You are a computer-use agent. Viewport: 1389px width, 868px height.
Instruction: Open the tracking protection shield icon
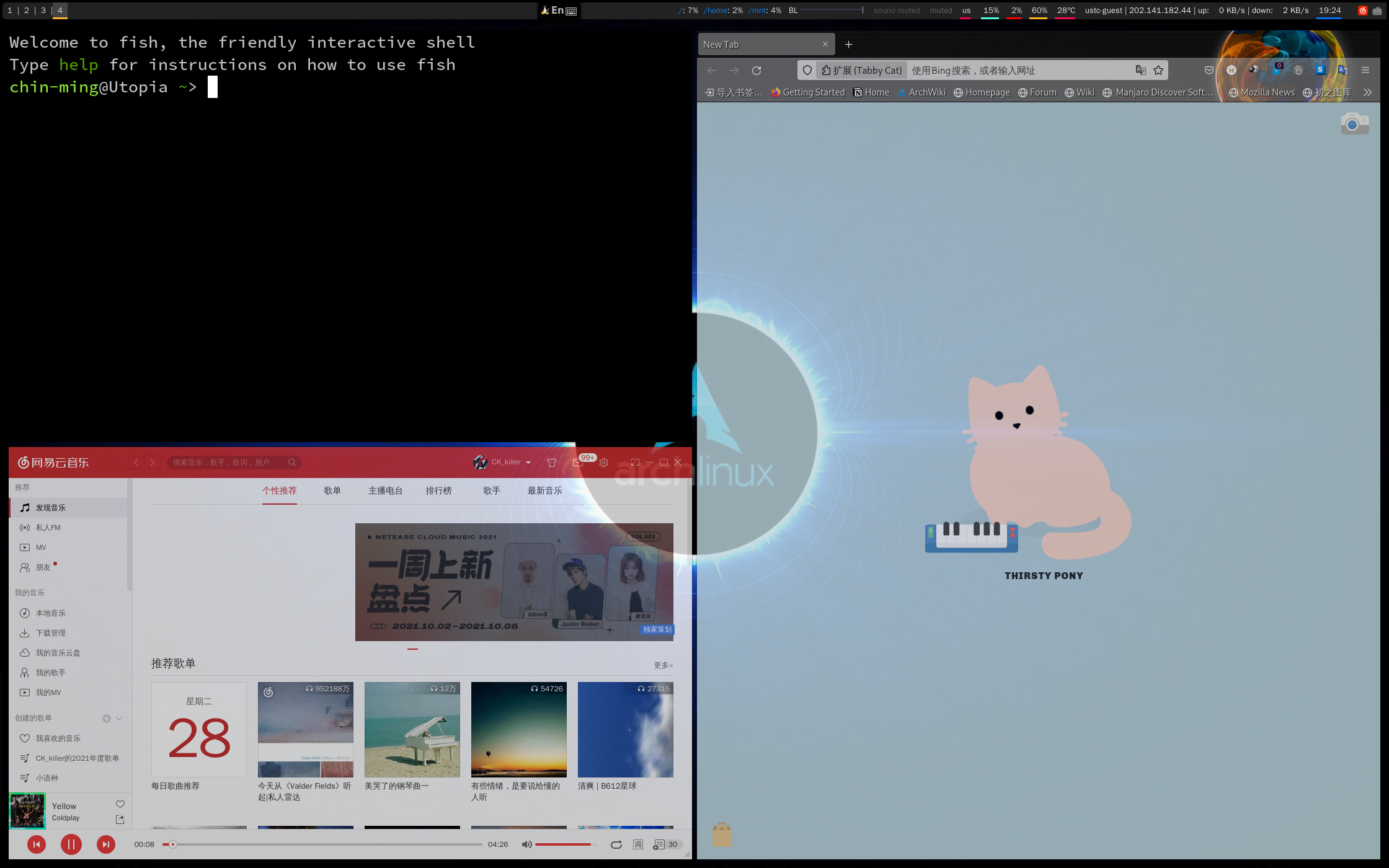point(807,71)
